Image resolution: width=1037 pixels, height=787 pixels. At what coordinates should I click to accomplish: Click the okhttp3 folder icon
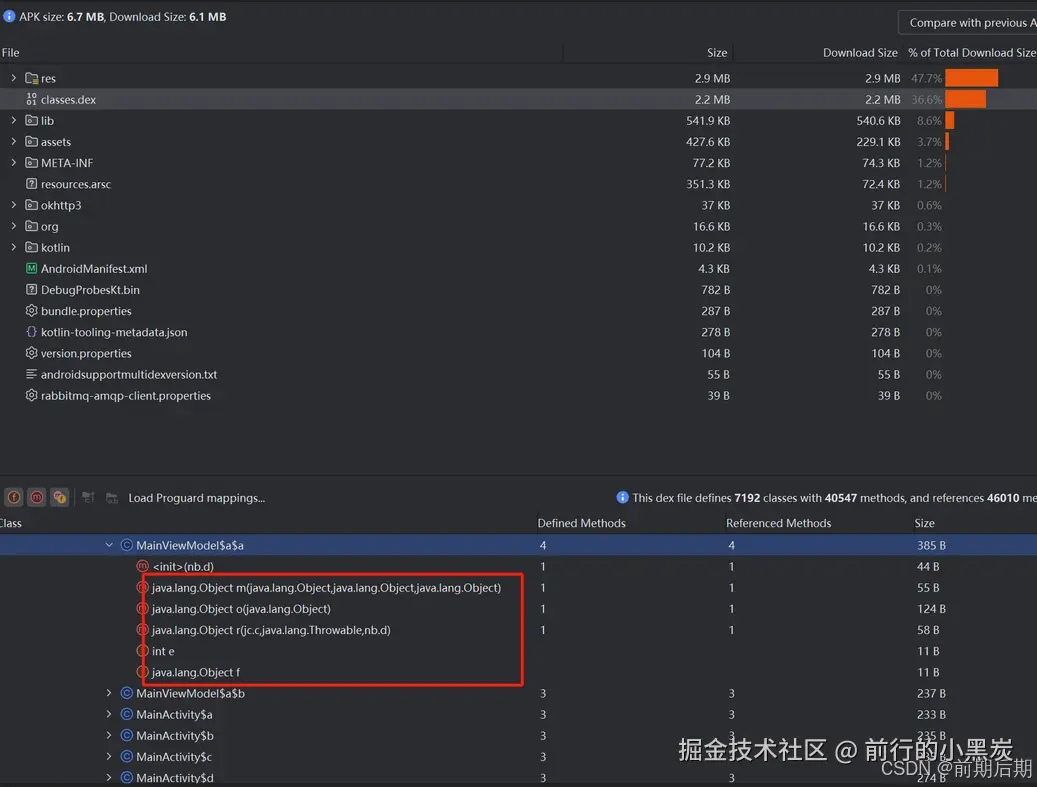(31, 205)
